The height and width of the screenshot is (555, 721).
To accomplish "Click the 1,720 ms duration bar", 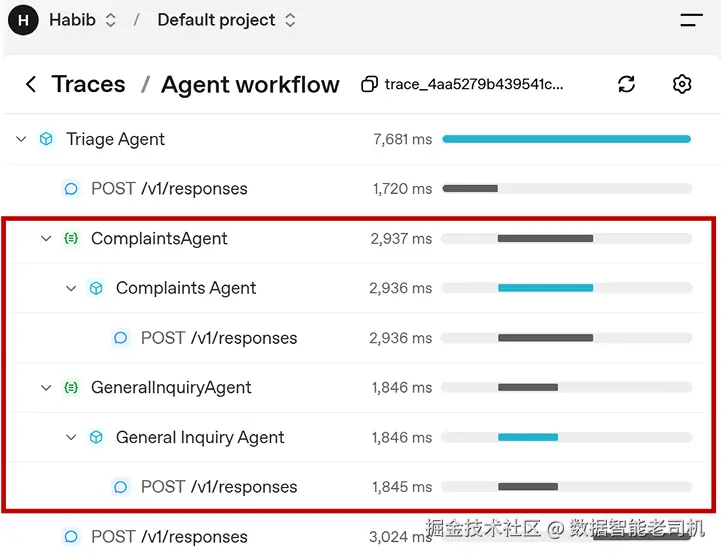I will [x=470, y=189].
